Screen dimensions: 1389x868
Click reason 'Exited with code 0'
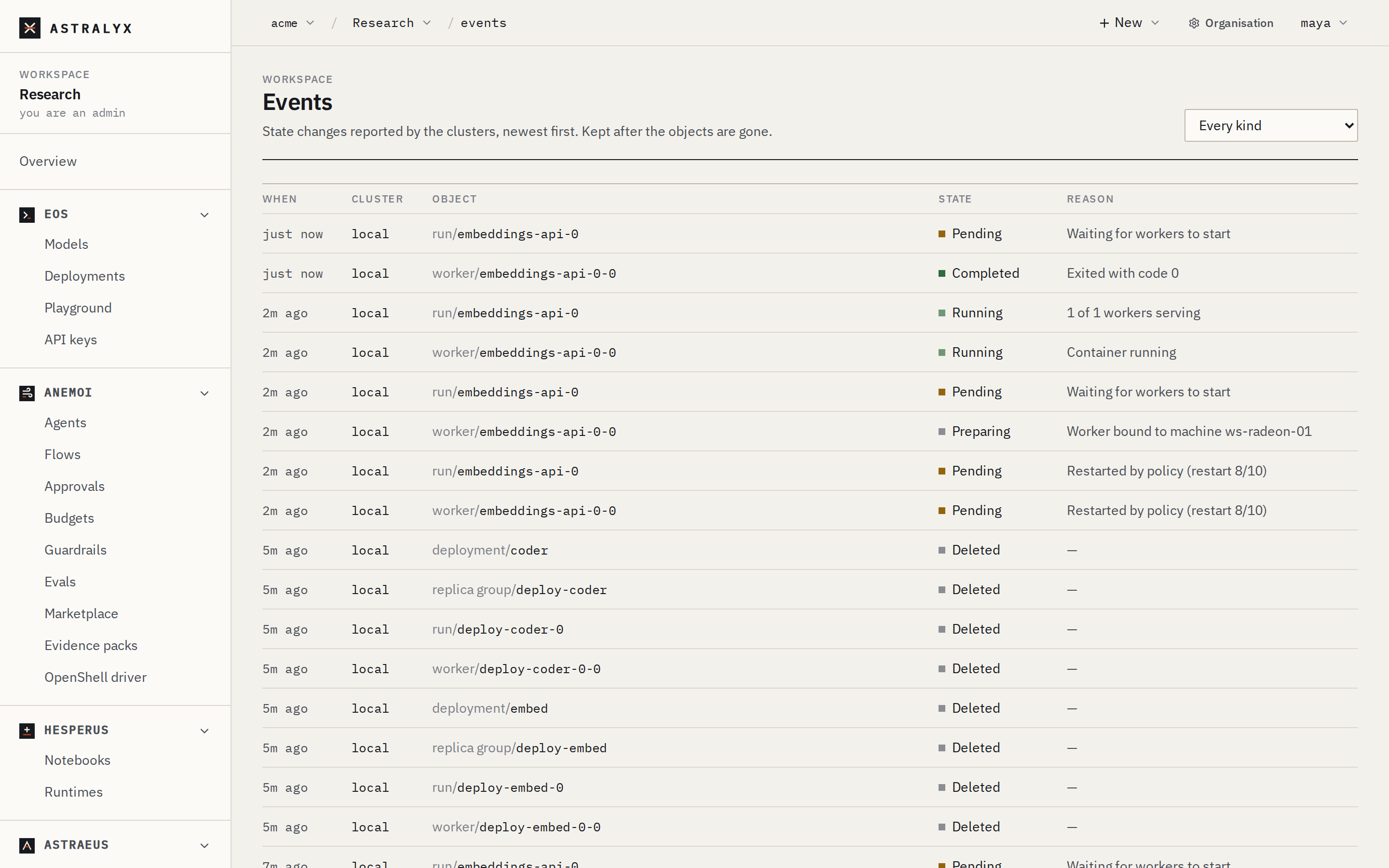[1123, 273]
